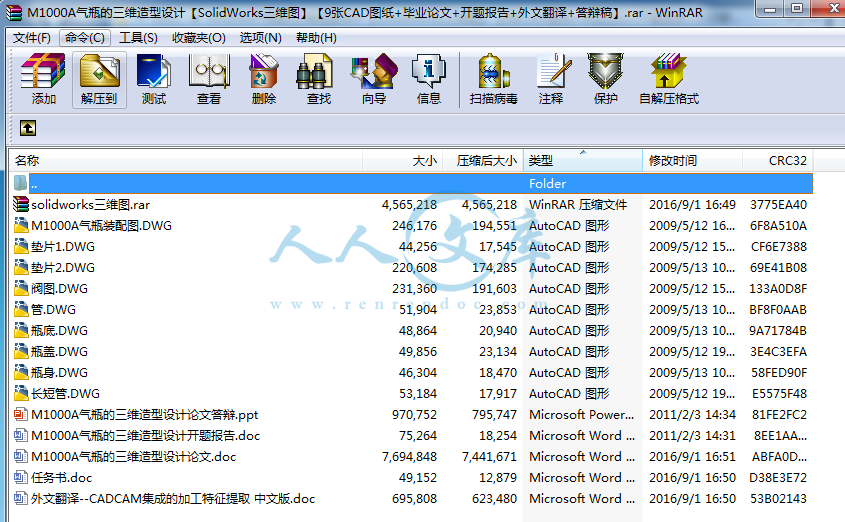Click the 添加 (Add) toolbar icon

(43, 71)
